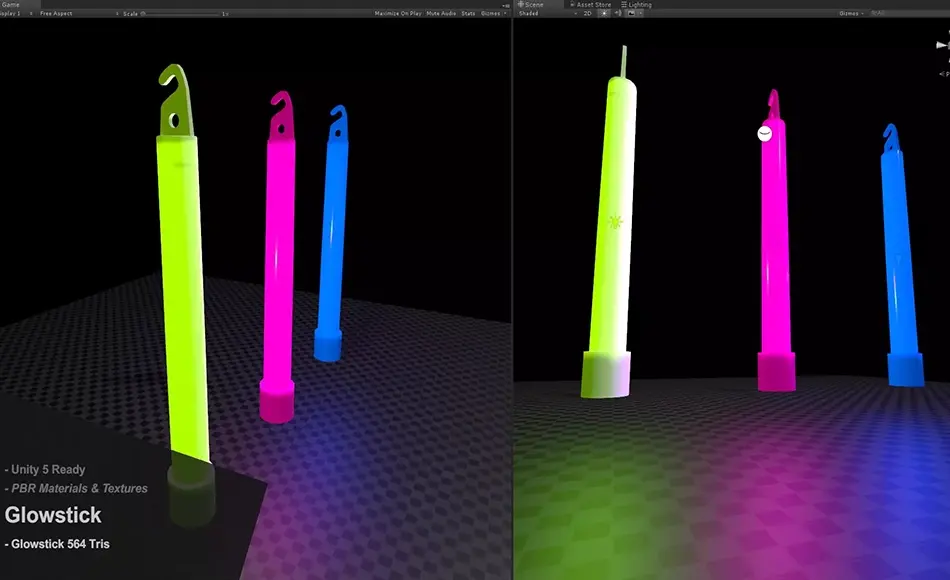The width and height of the screenshot is (950, 580).
Task: Toggle scene audio speaker icon
Action: (x=618, y=13)
